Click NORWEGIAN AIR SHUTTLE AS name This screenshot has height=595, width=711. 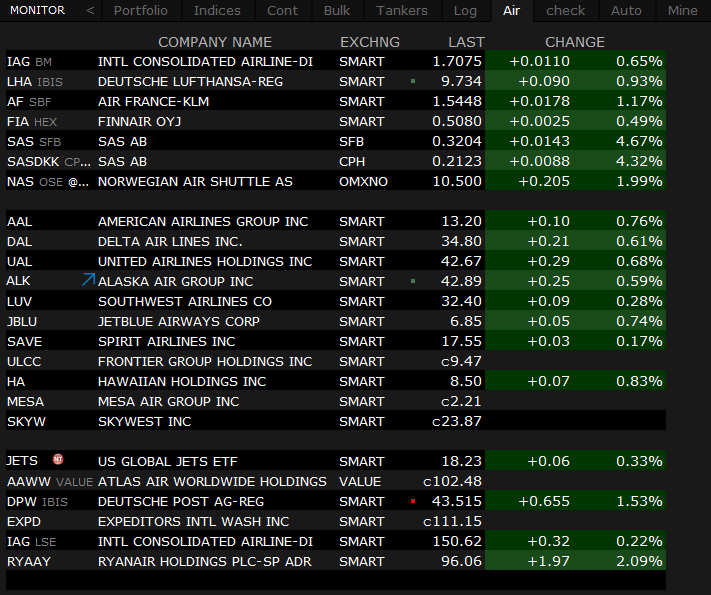pyautogui.click(x=195, y=181)
